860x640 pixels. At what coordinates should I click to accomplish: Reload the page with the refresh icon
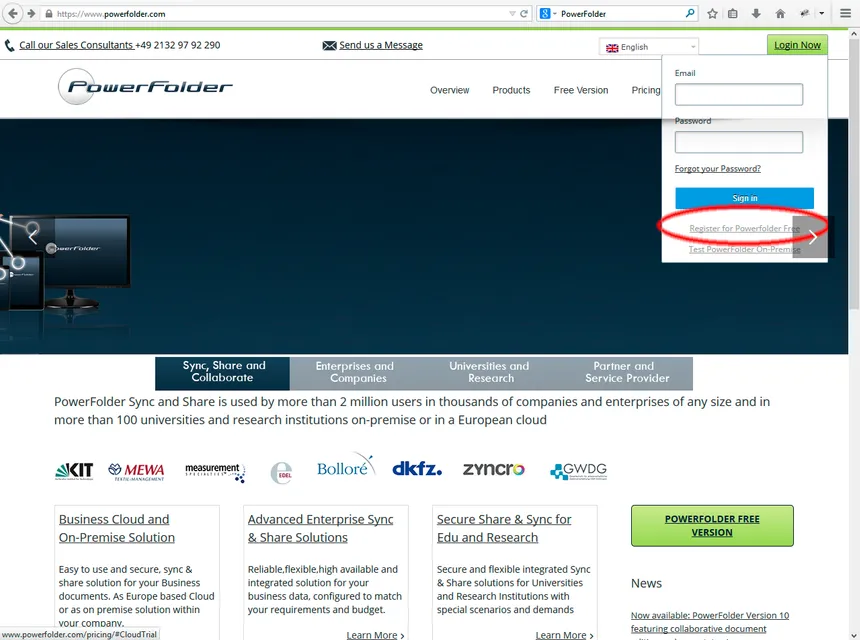click(x=524, y=14)
